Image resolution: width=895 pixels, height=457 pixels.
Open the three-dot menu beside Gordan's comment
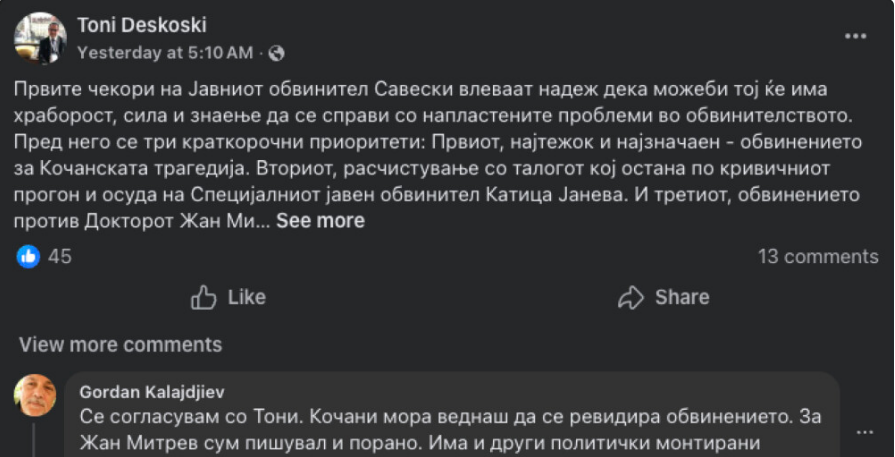click(865, 431)
